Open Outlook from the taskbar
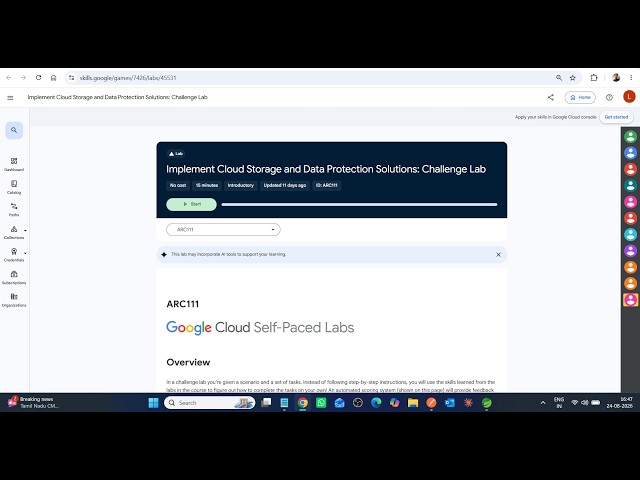This screenshot has height=480, width=640. (x=450, y=403)
